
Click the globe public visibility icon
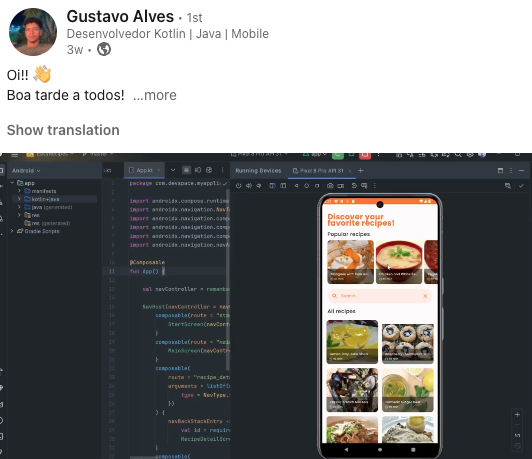click(104, 50)
